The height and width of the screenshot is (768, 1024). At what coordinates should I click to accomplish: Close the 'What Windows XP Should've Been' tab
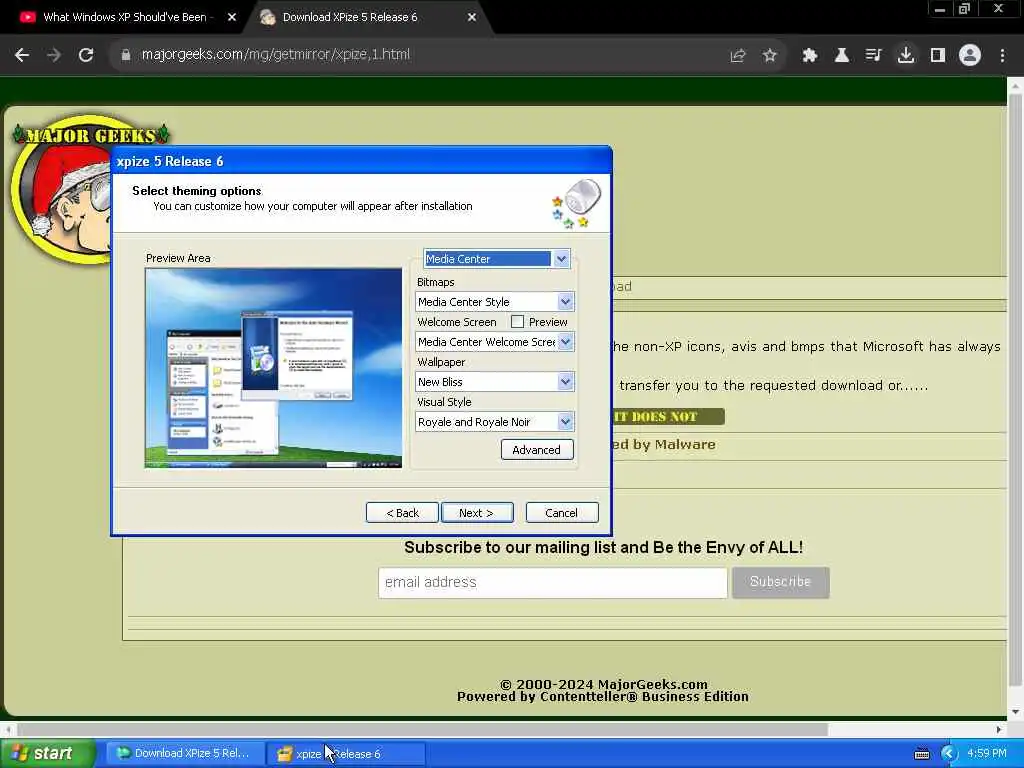(x=231, y=17)
